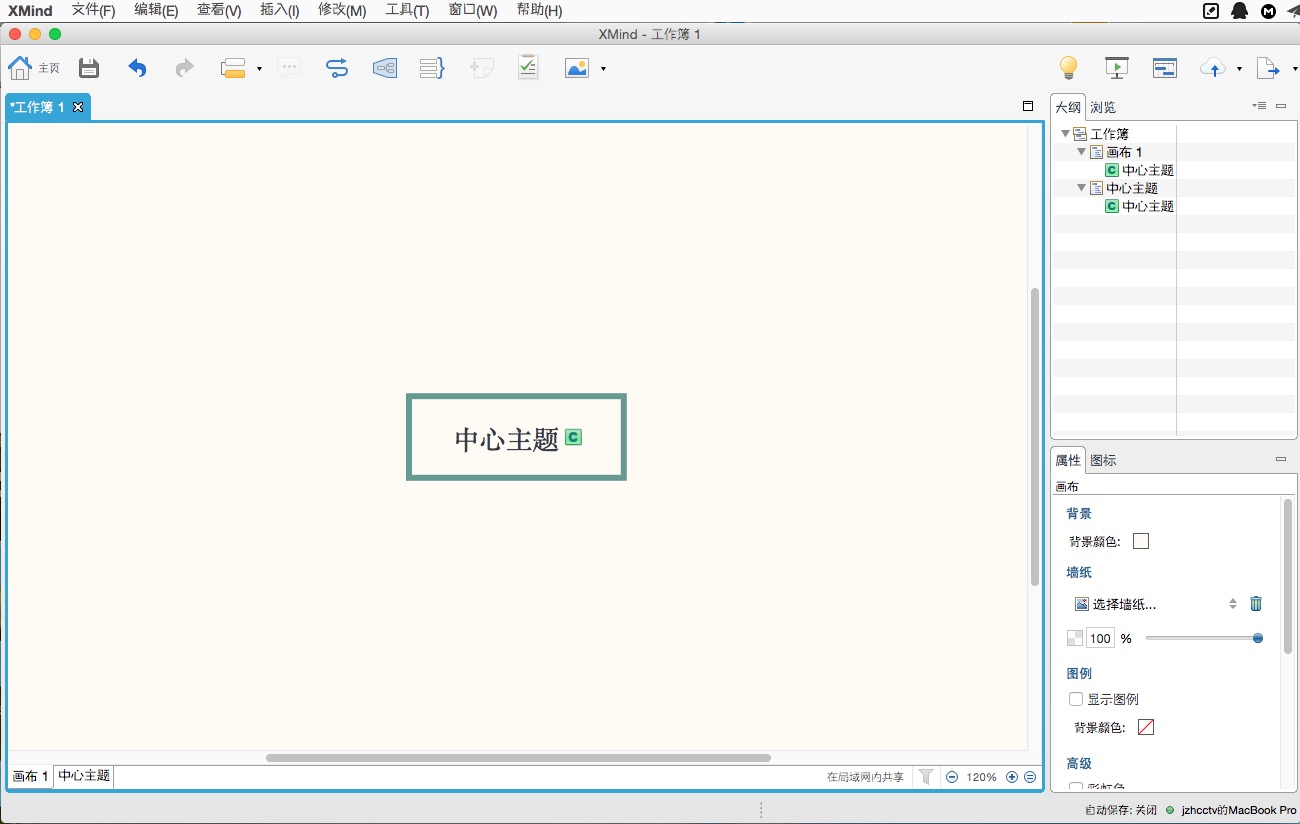This screenshot has width=1300, height=824.
Task: Pick the canvas 背景颜色 swatch
Action: (x=1141, y=541)
